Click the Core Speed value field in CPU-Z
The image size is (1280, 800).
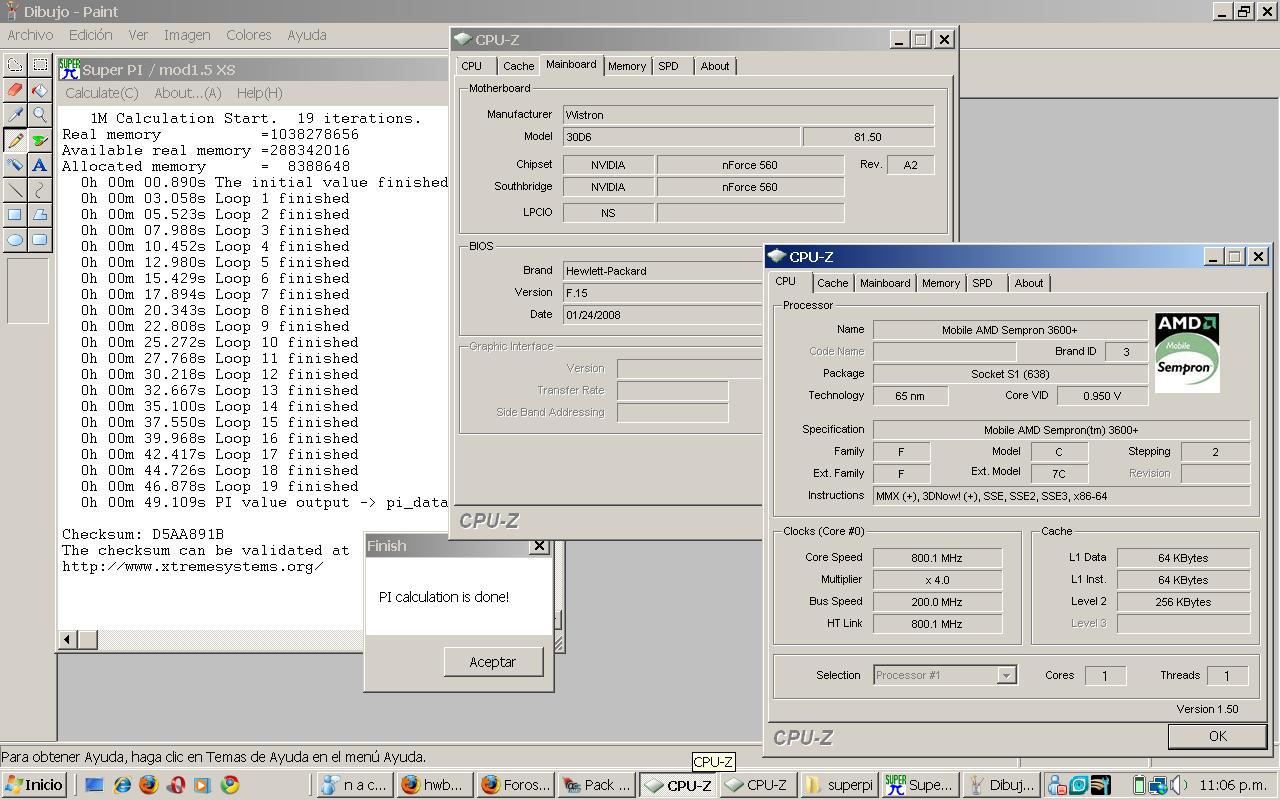coord(938,558)
